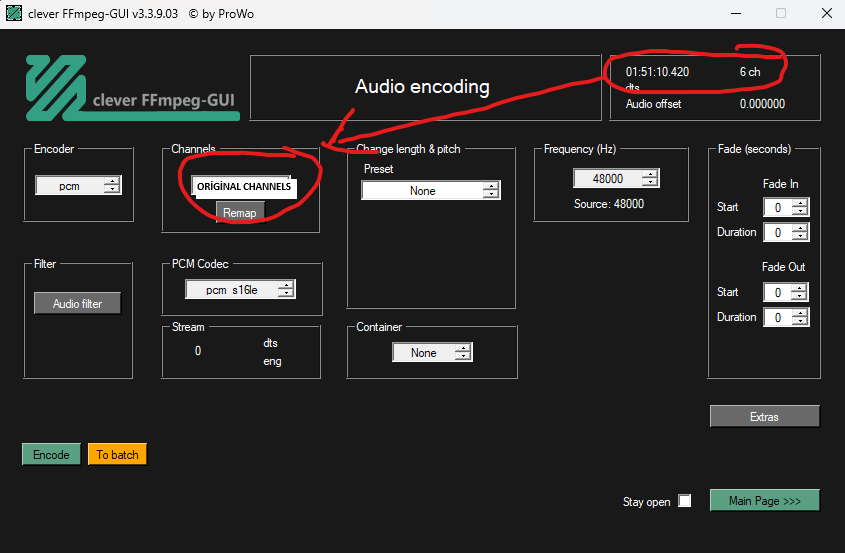
Task: Click the stream codec dts
Action: tap(271, 343)
